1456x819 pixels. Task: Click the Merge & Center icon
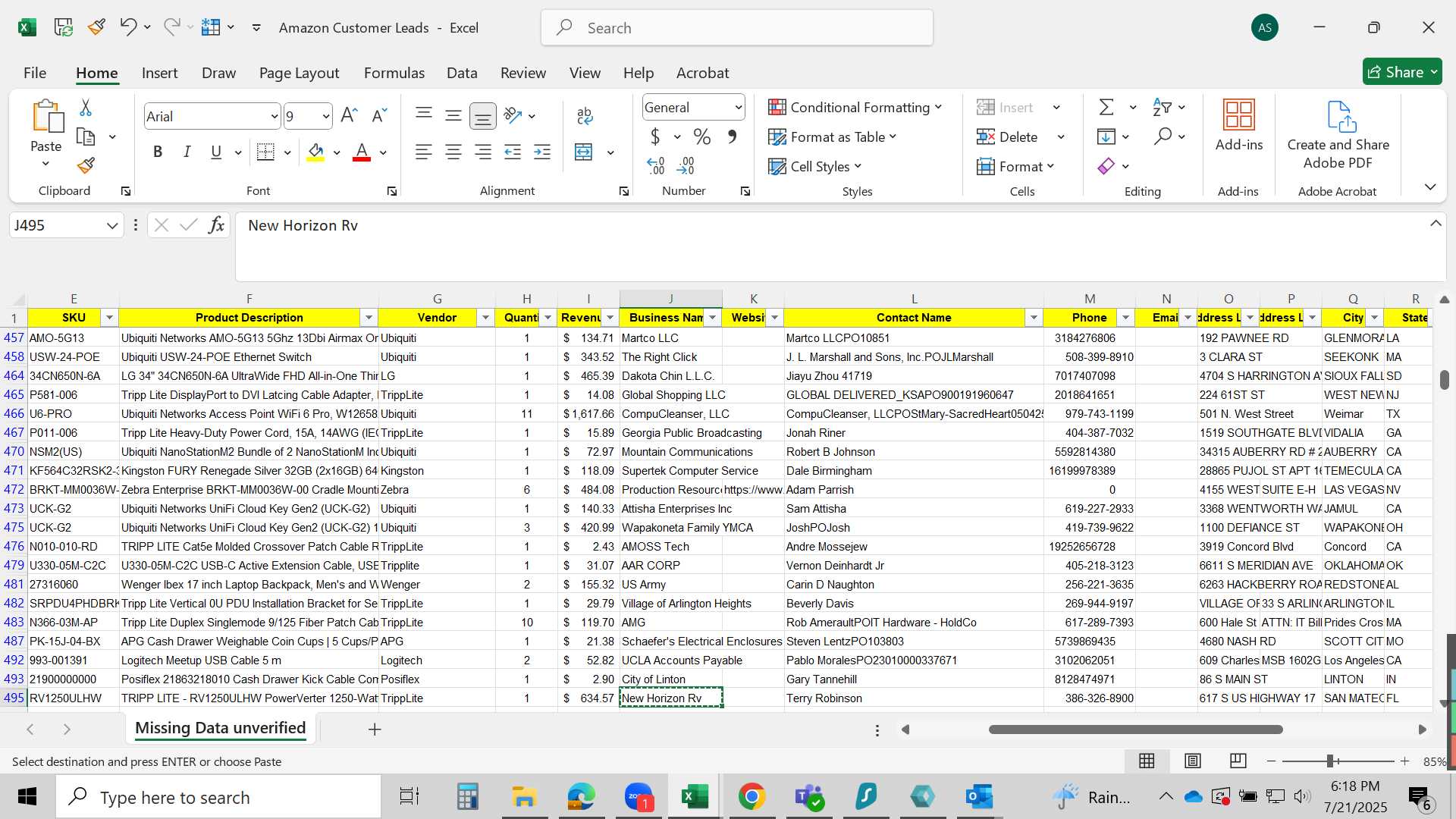pyautogui.click(x=583, y=152)
